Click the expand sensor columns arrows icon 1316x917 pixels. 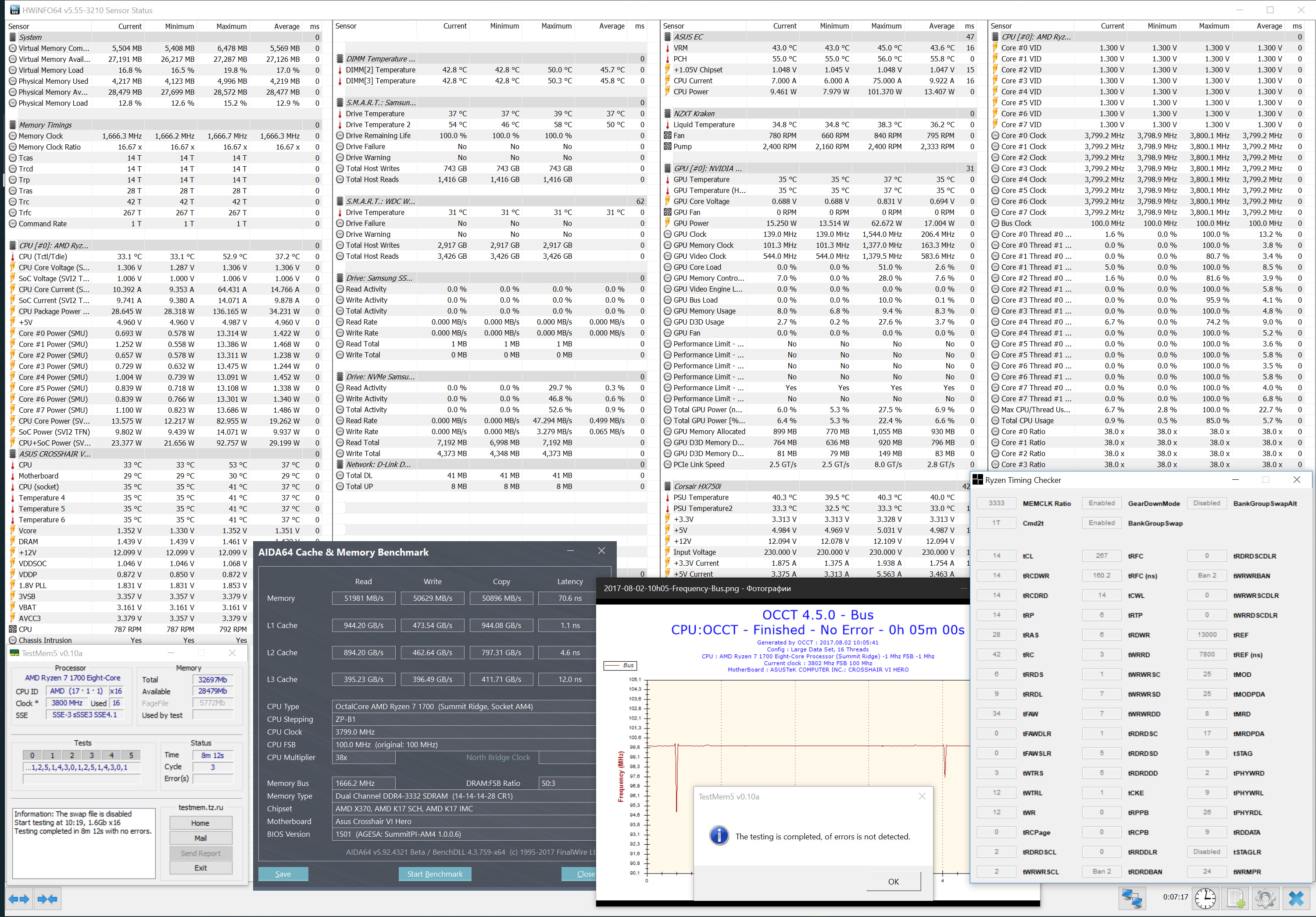click(19, 899)
